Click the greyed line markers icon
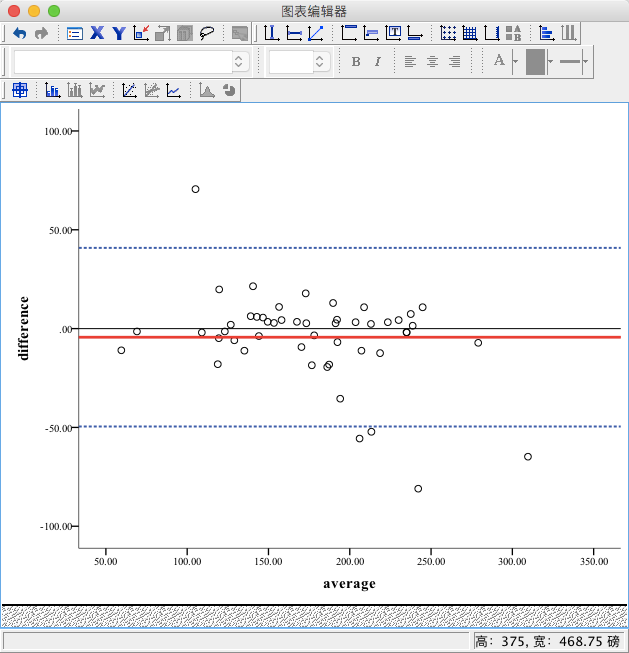The height and width of the screenshot is (653, 629). 97,90
